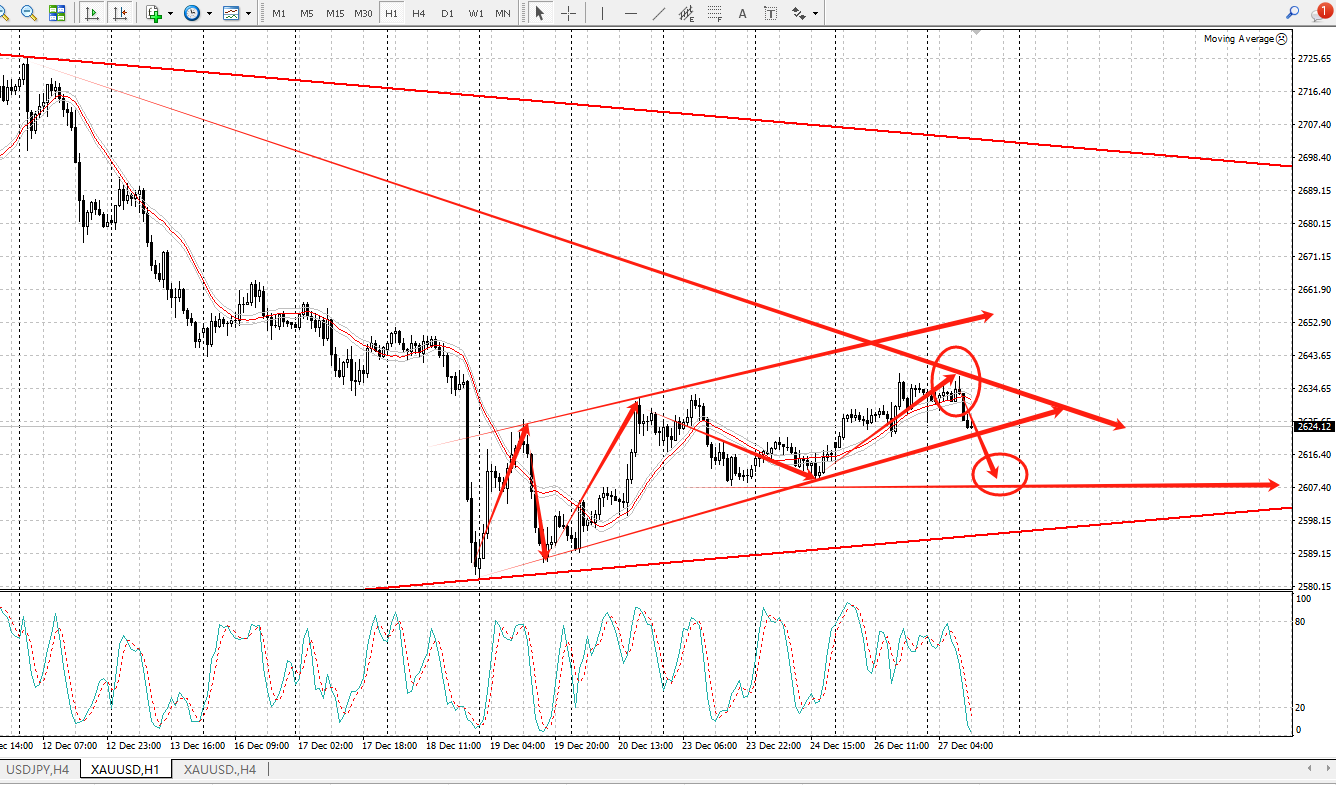The height and width of the screenshot is (785, 1336).
Task: Click price level 2661.90 on the scale
Action: (x=1313, y=290)
